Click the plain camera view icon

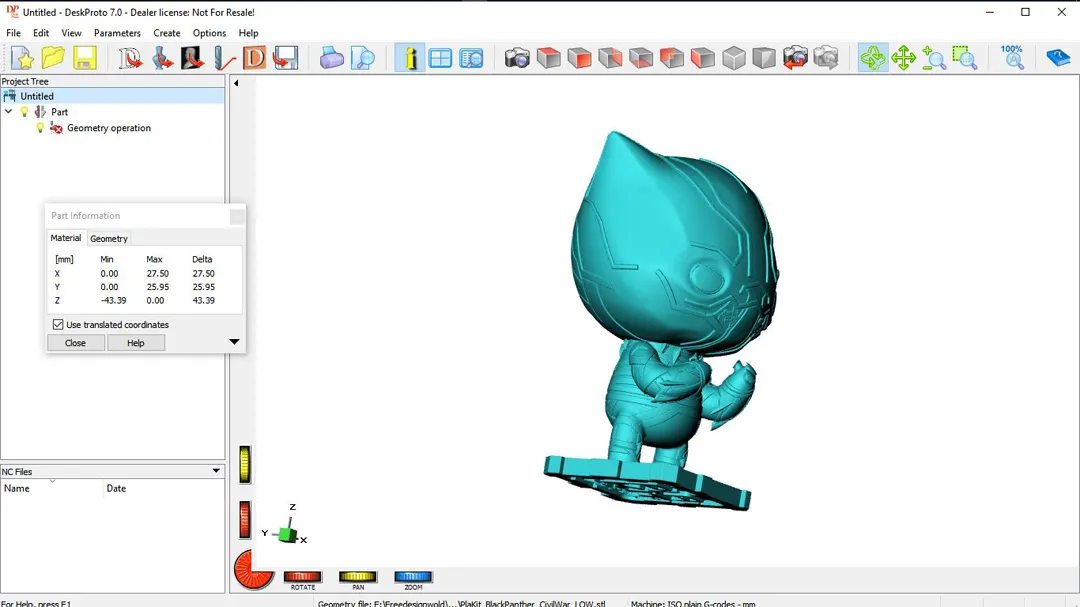[517, 58]
